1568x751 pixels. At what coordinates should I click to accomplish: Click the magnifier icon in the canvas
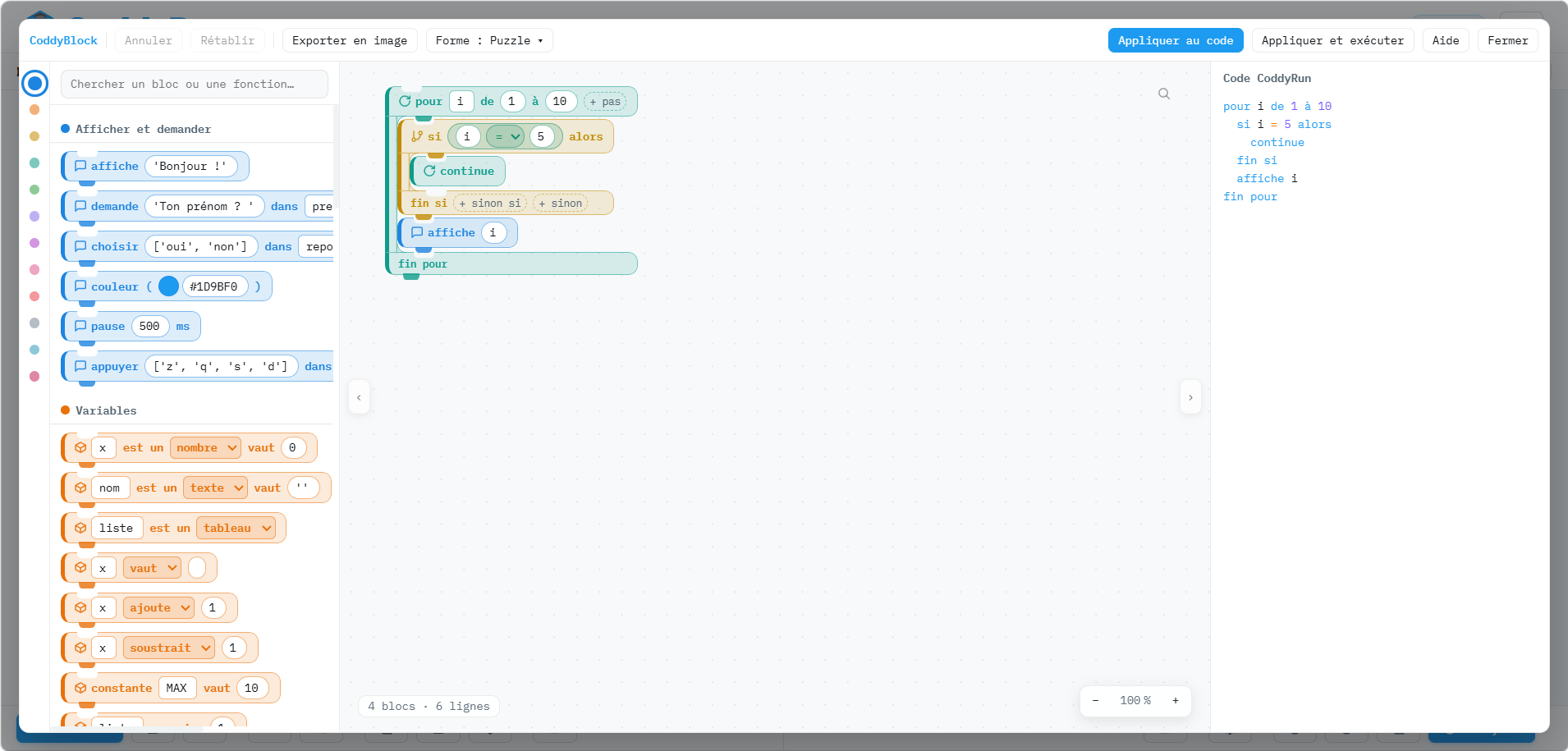[x=1164, y=94]
